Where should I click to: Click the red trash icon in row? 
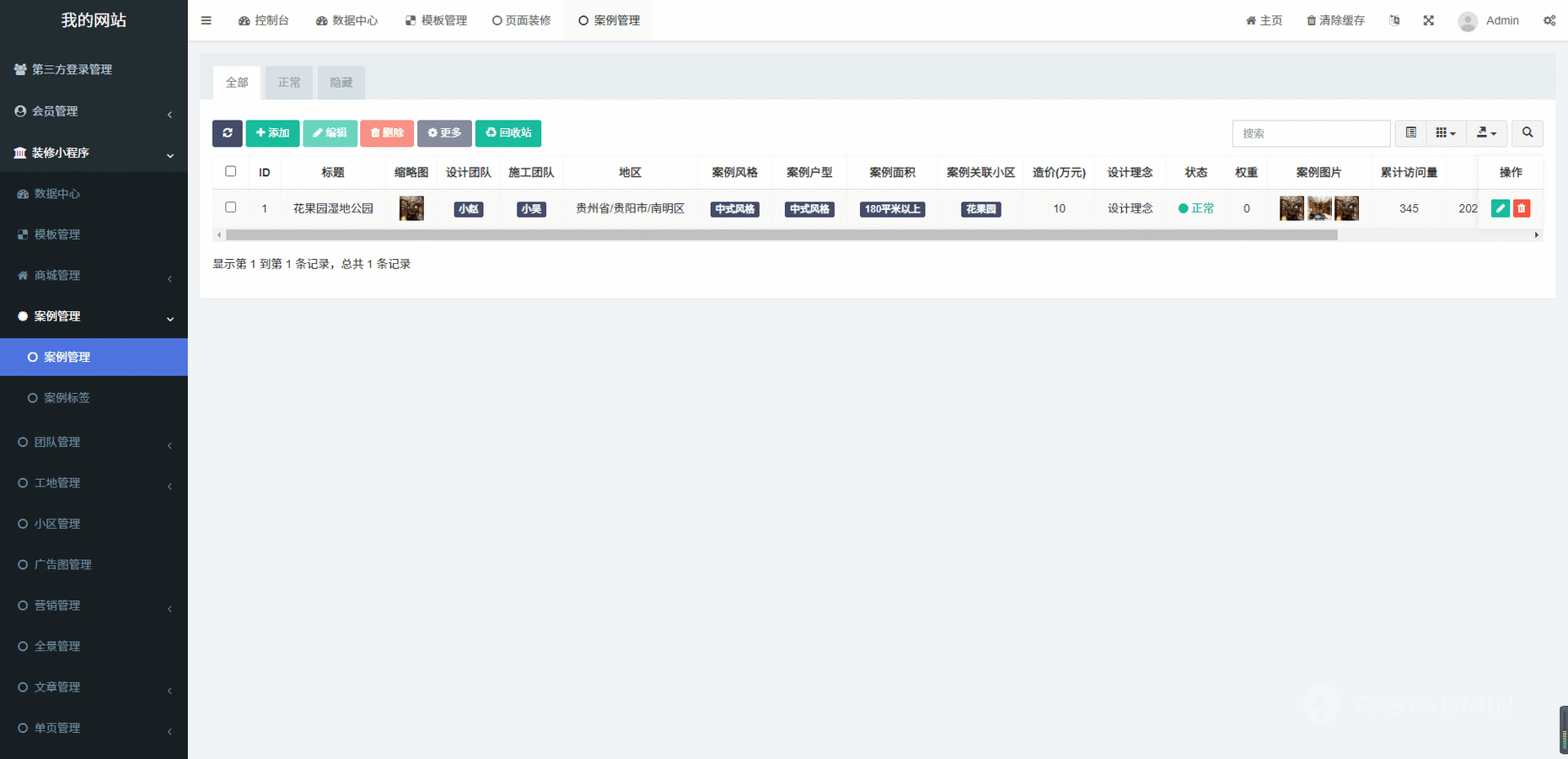coord(1522,208)
